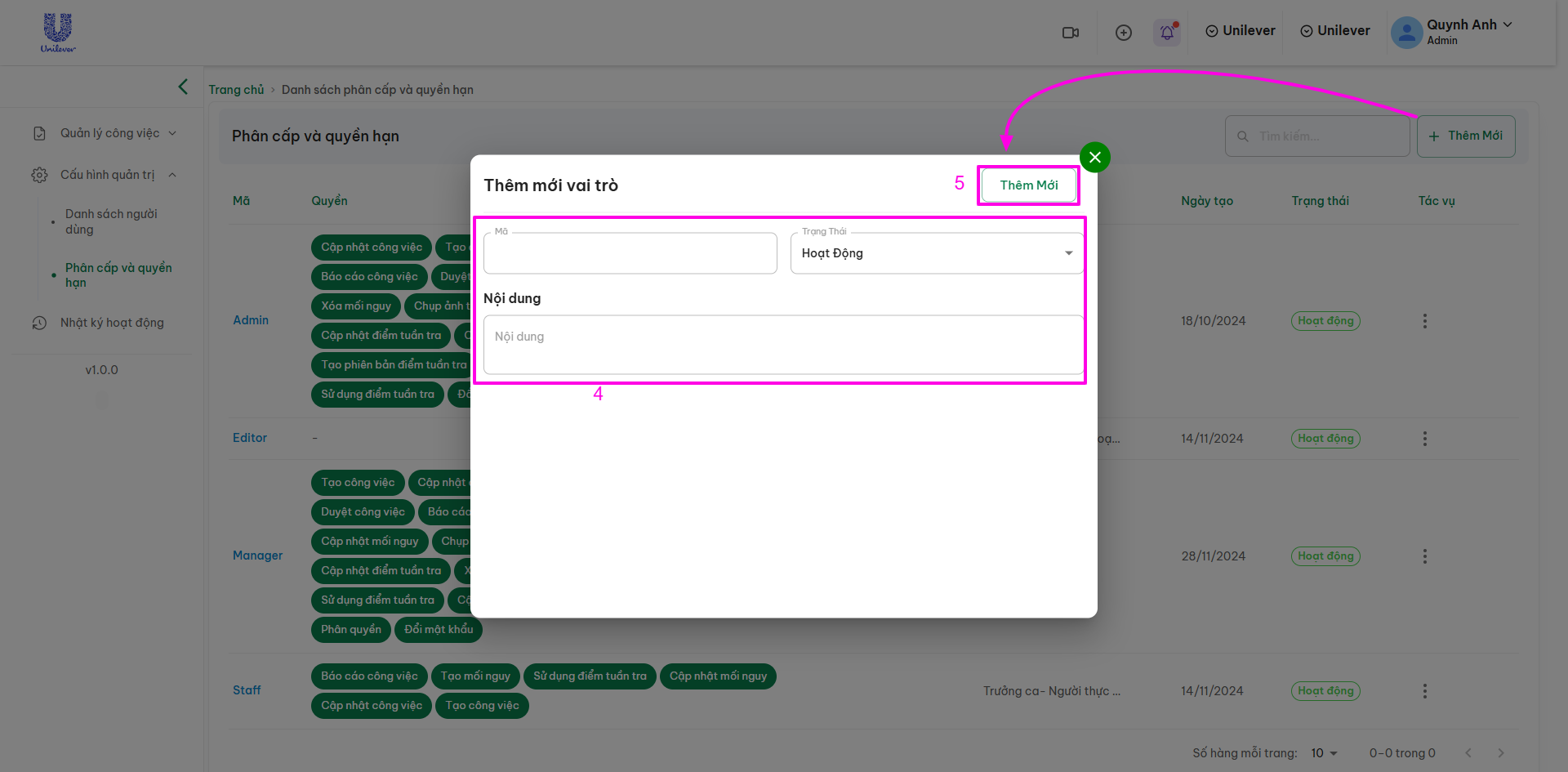1568x772 pixels.
Task: Collapse sidebar using the back chevron
Action: (x=183, y=87)
